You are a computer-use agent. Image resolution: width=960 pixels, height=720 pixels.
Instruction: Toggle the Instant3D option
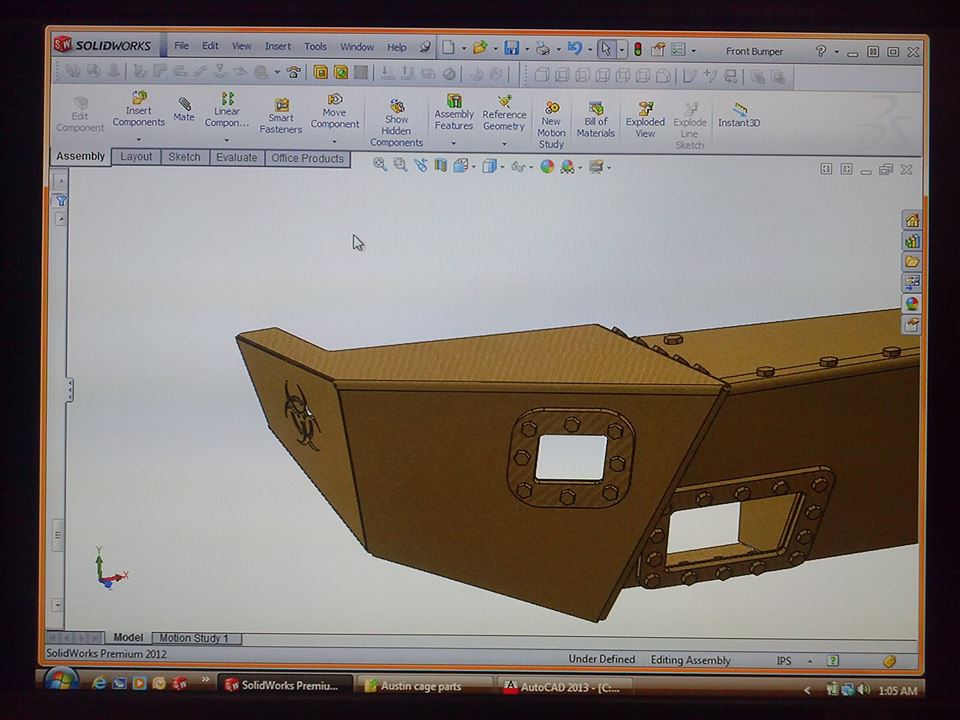[x=739, y=115]
